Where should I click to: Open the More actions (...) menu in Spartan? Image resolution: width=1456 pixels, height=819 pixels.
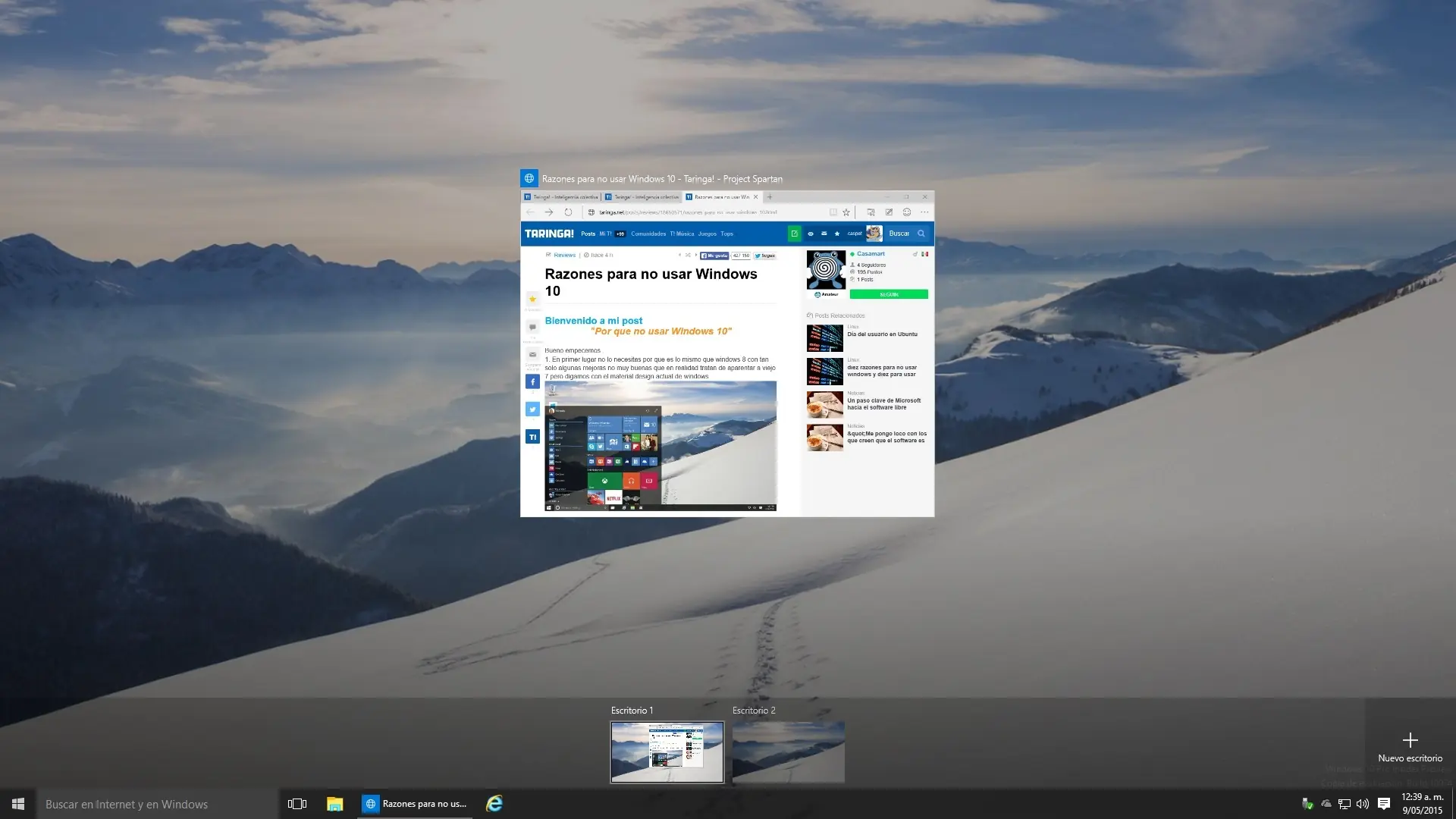pos(924,212)
